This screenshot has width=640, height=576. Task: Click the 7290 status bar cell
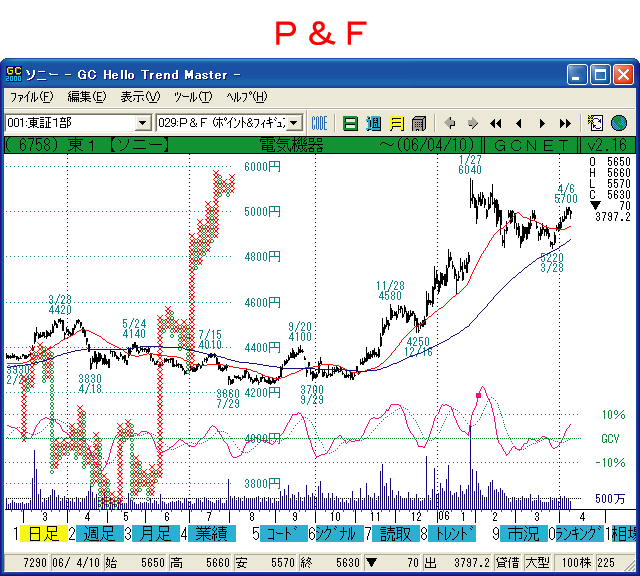pyautogui.click(x=28, y=563)
